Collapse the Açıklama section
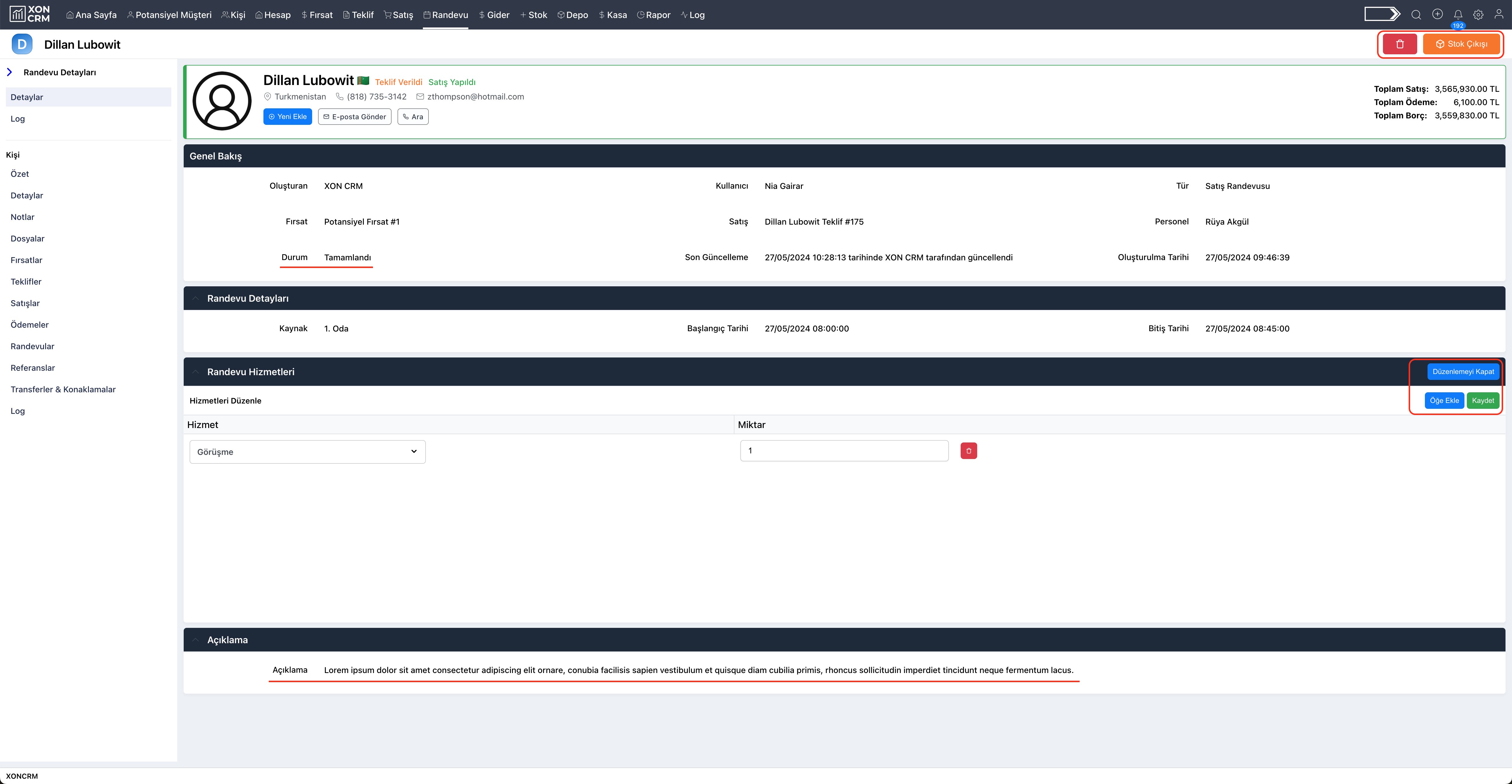Screen dimensions: 1512x784 pyautogui.click(x=195, y=640)
